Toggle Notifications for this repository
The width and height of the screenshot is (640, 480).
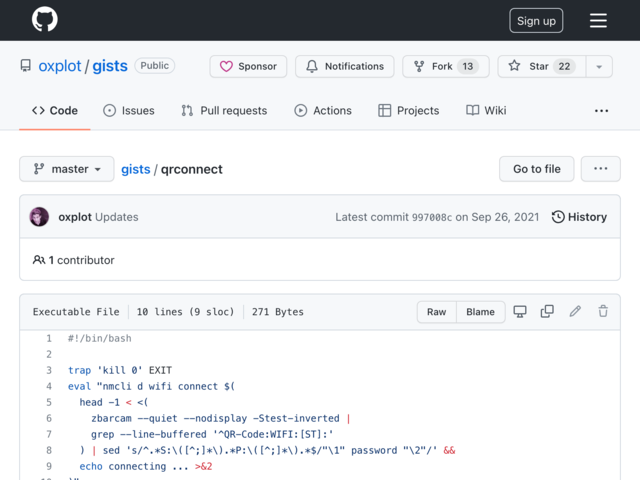(x=344, y=67)
